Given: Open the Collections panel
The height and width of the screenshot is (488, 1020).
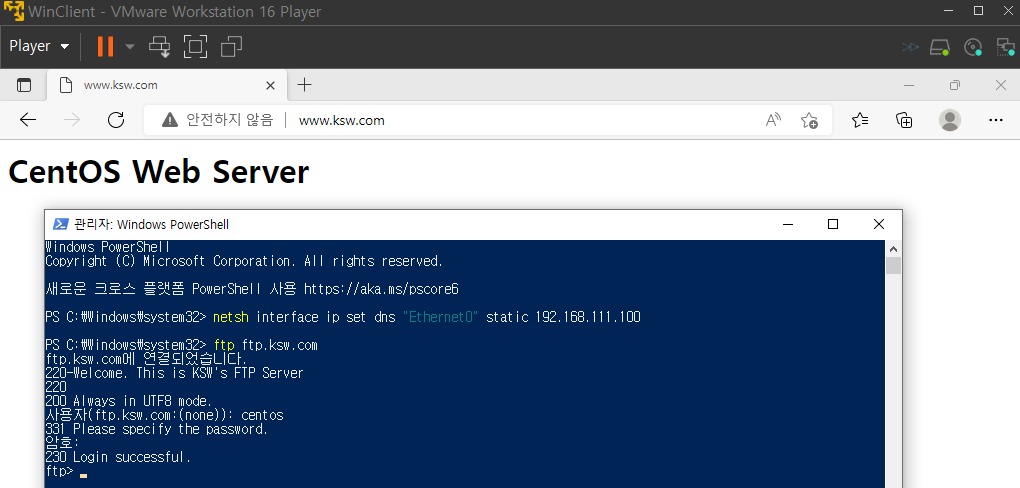Looking at the screenshot, I should 904,120.
